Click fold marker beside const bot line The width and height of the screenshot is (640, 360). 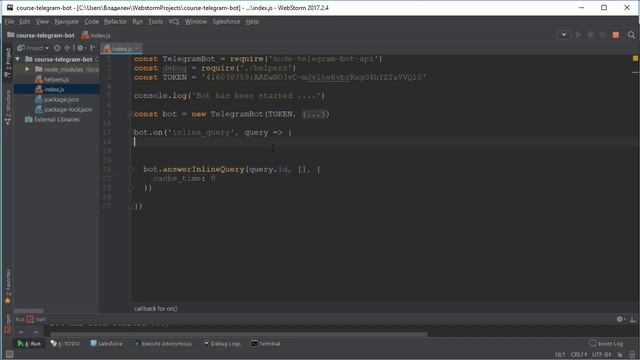[131, 114]
